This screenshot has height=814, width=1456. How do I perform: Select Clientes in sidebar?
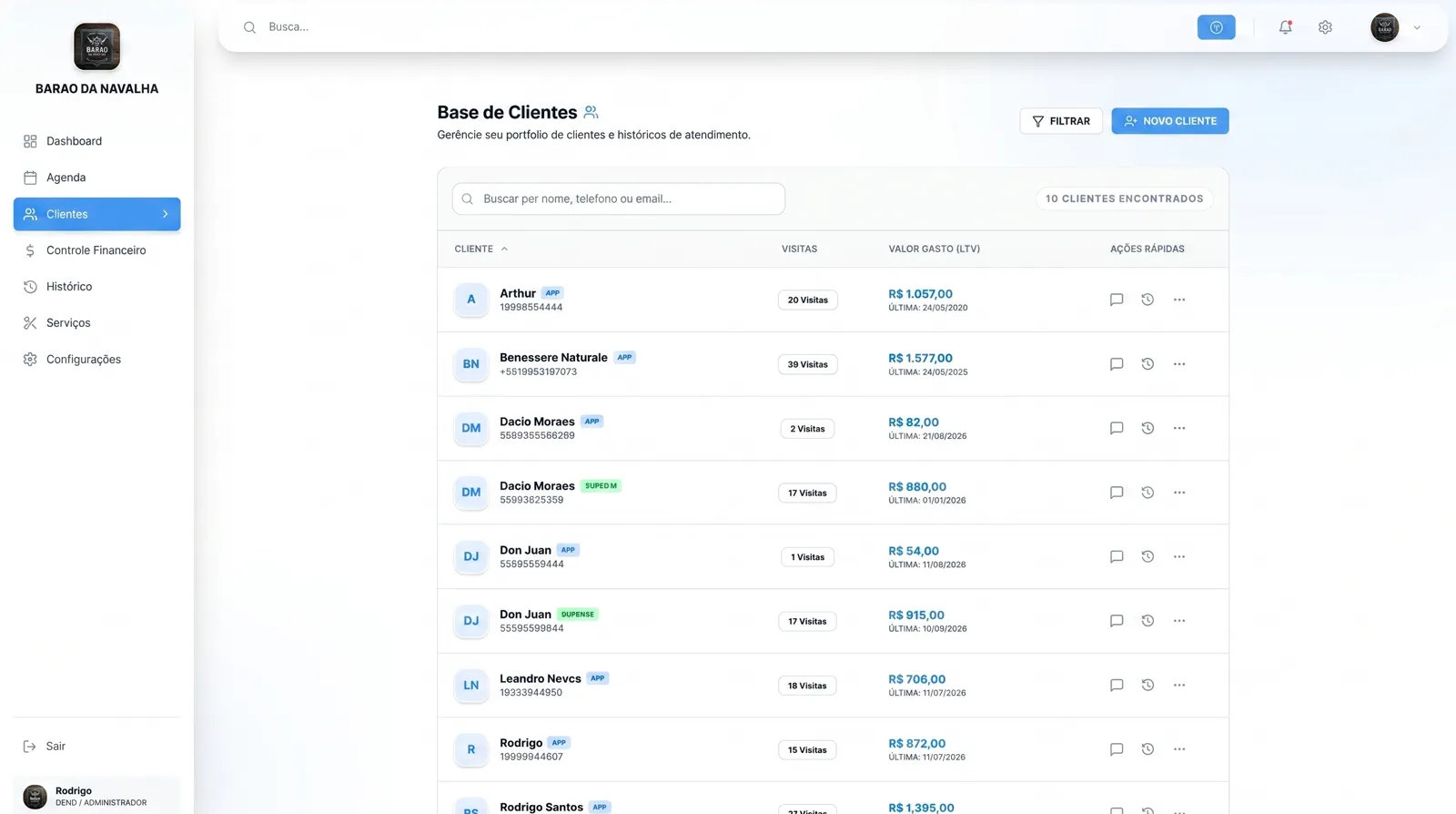click(x=96, y=214)
